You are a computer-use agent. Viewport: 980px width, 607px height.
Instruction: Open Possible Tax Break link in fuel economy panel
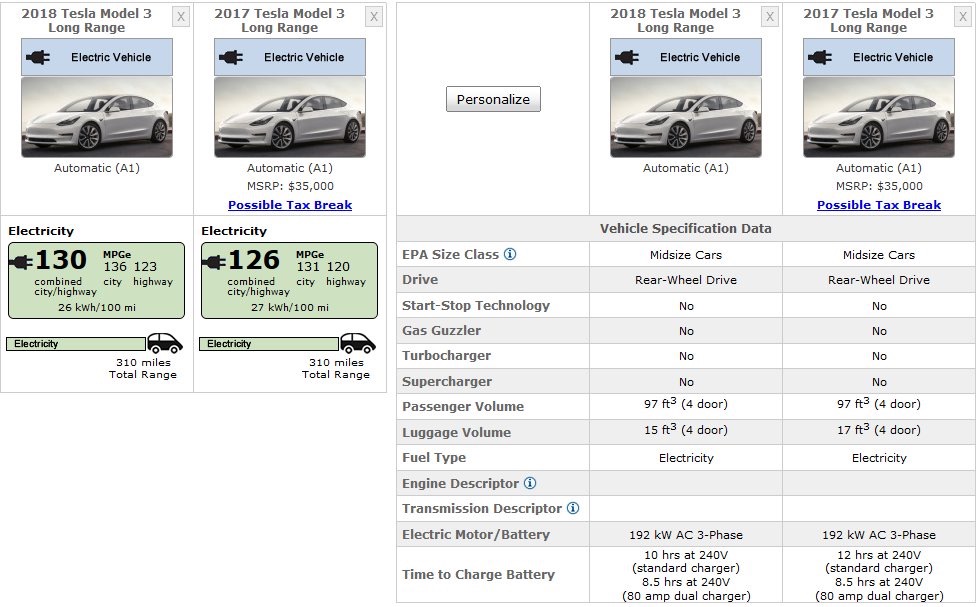[290, 205]
